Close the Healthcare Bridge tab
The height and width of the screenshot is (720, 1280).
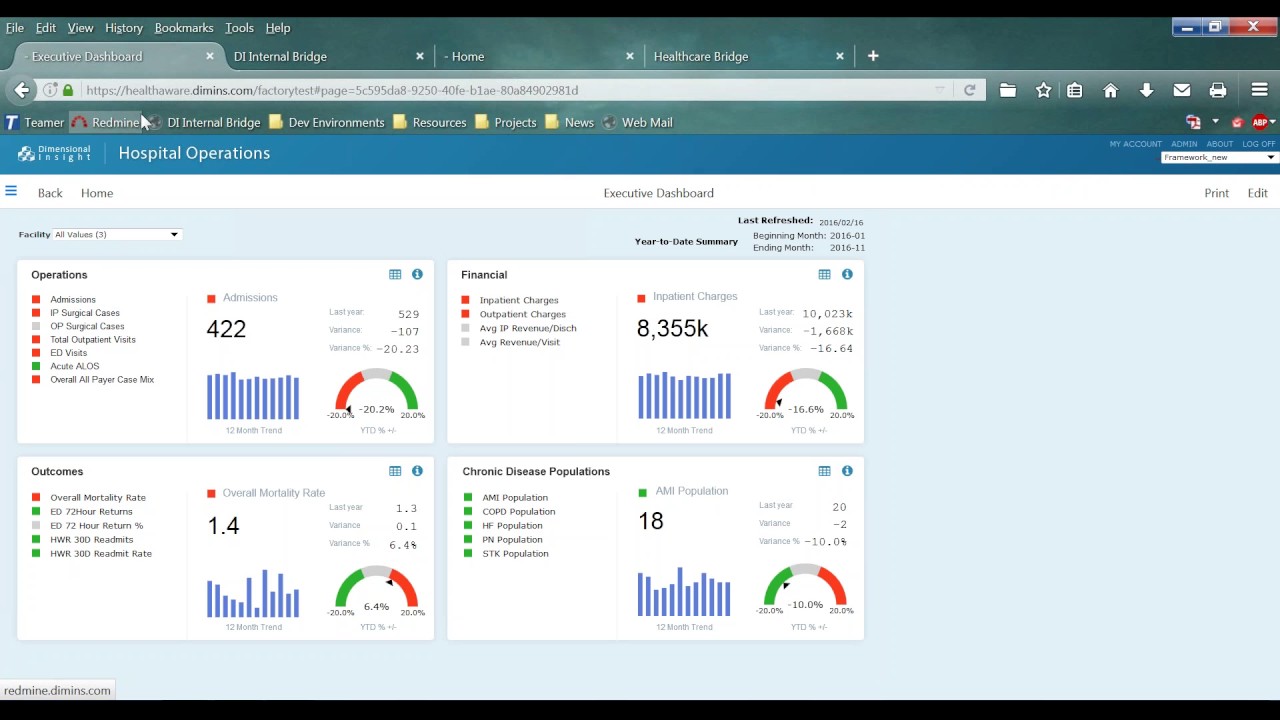click(x=840, y=56)
